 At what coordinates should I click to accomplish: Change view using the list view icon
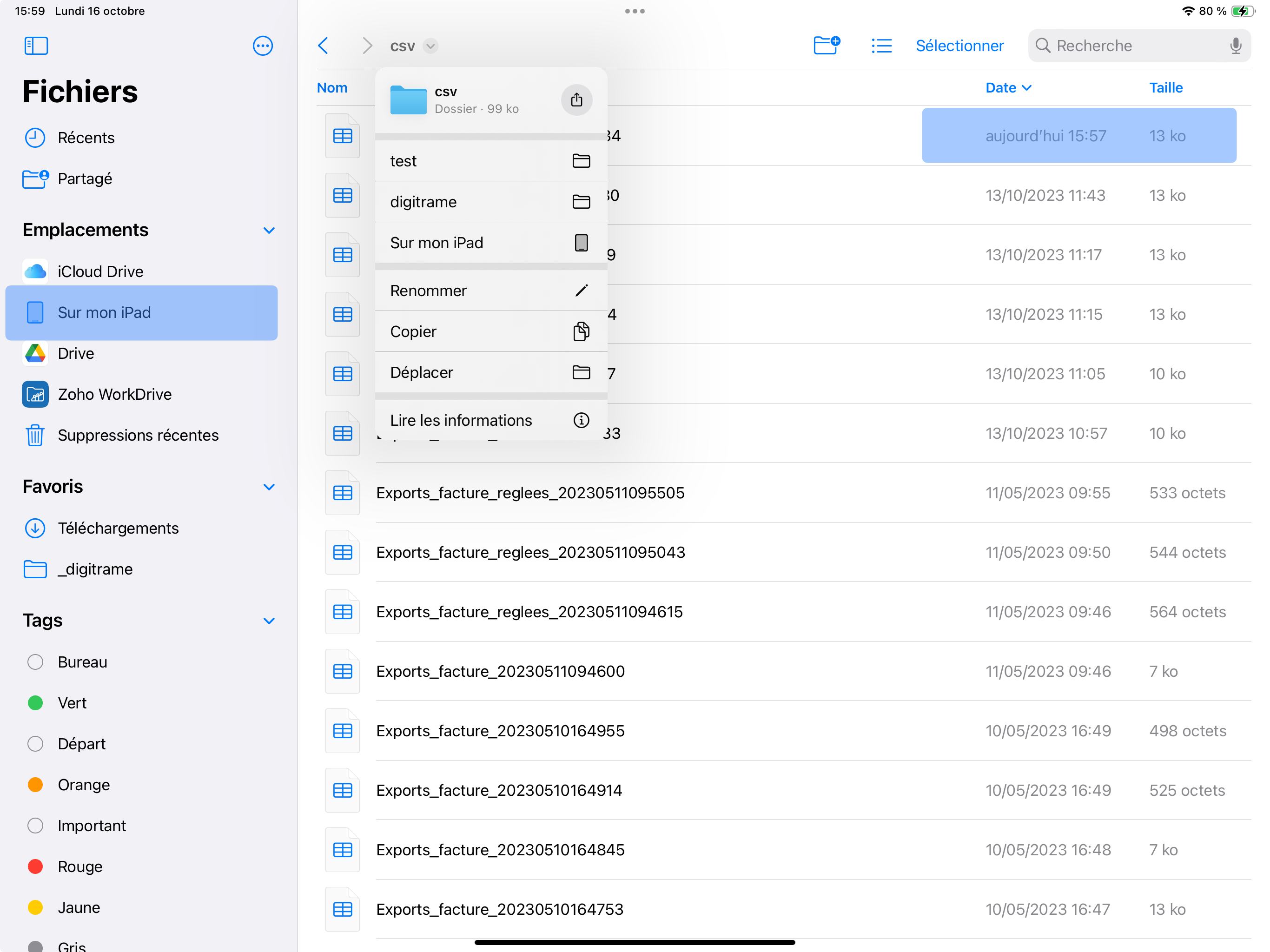coord(881,46)
